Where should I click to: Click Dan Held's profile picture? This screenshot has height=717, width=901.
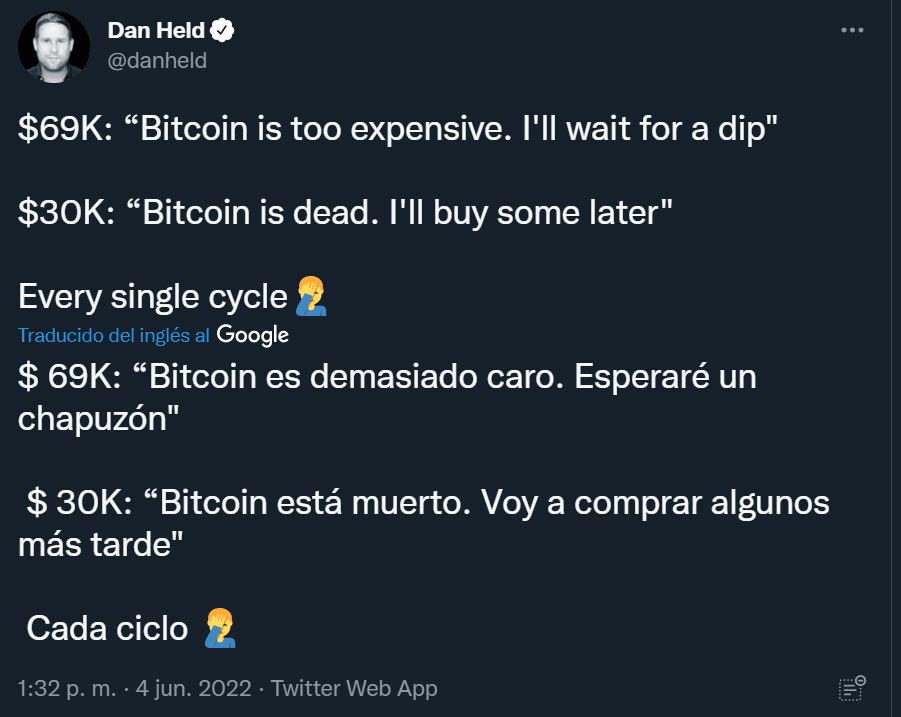[53, 47]
